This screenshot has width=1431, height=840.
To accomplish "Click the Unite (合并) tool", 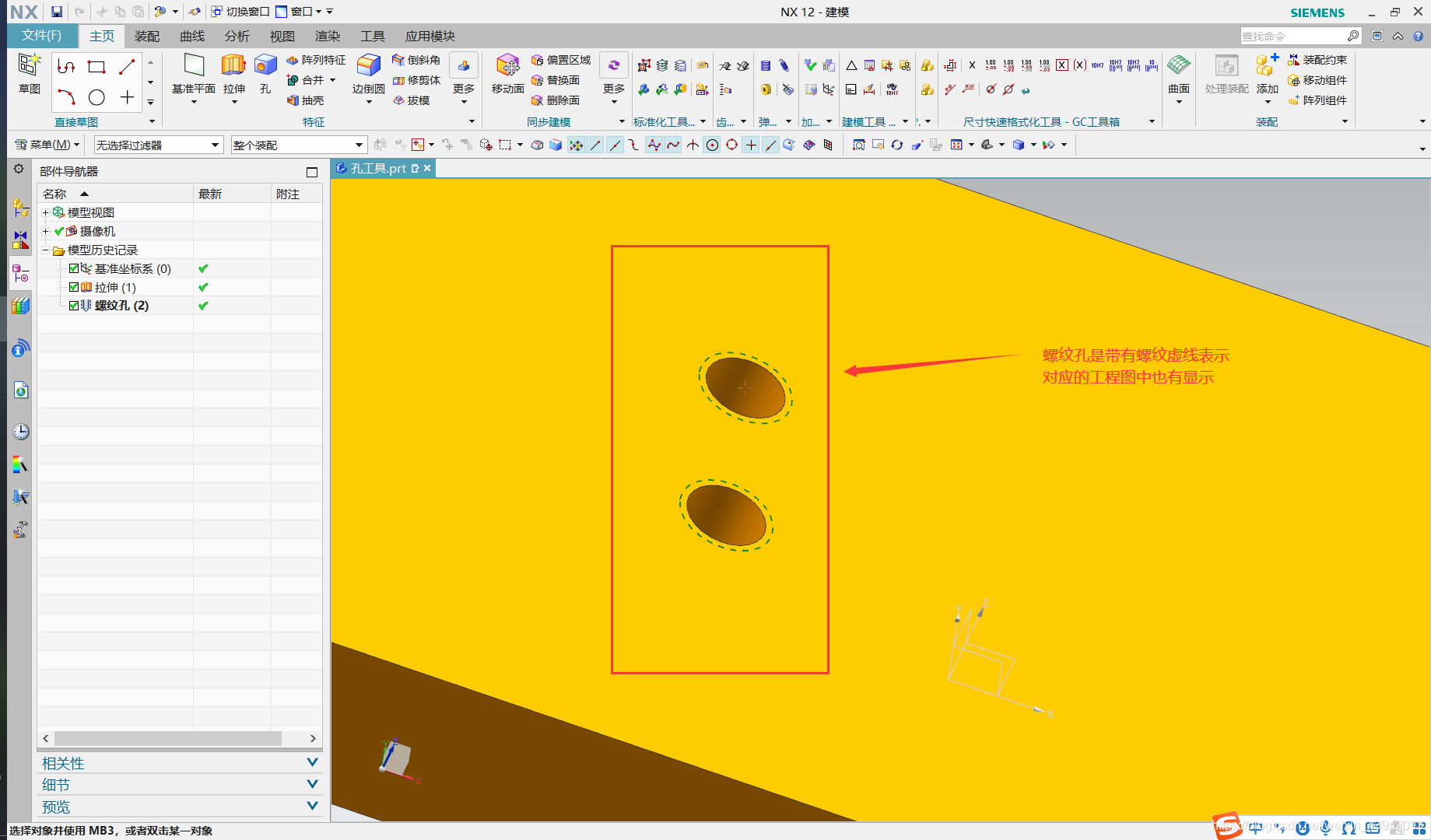I will (x=306, y=80).
